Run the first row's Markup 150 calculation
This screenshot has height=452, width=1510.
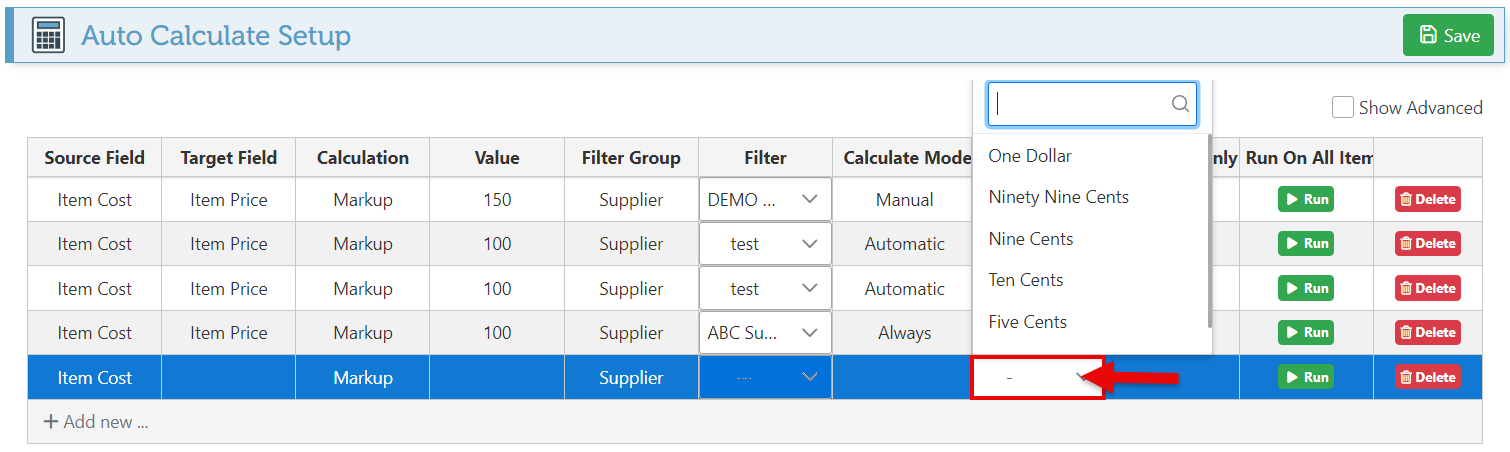coord(1305,199)
